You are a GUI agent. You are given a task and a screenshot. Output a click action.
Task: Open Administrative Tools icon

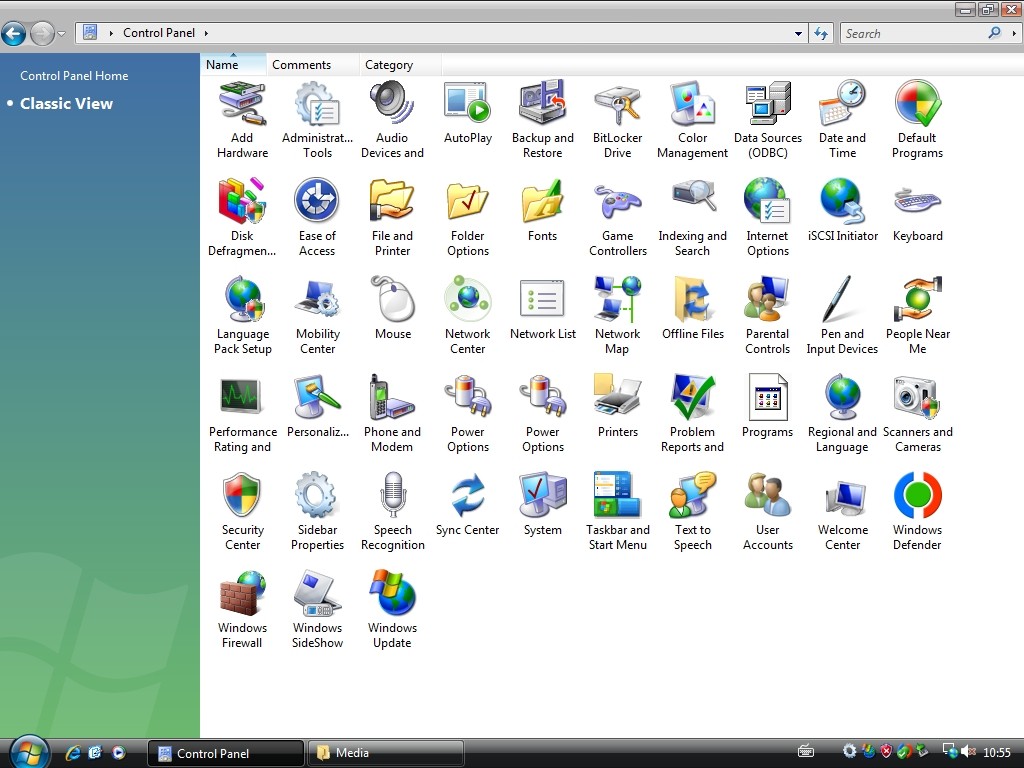[x=317, y=103]
